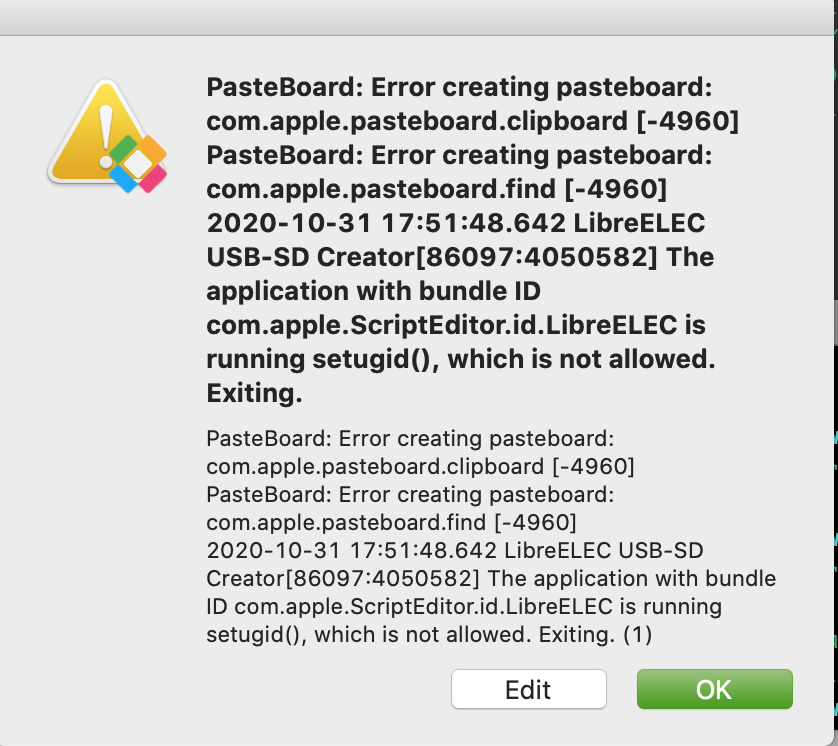Confirm the error with the green OK button
Viewport: 838px width, 746px height.
pyautogui.click(x=714, y=689)
